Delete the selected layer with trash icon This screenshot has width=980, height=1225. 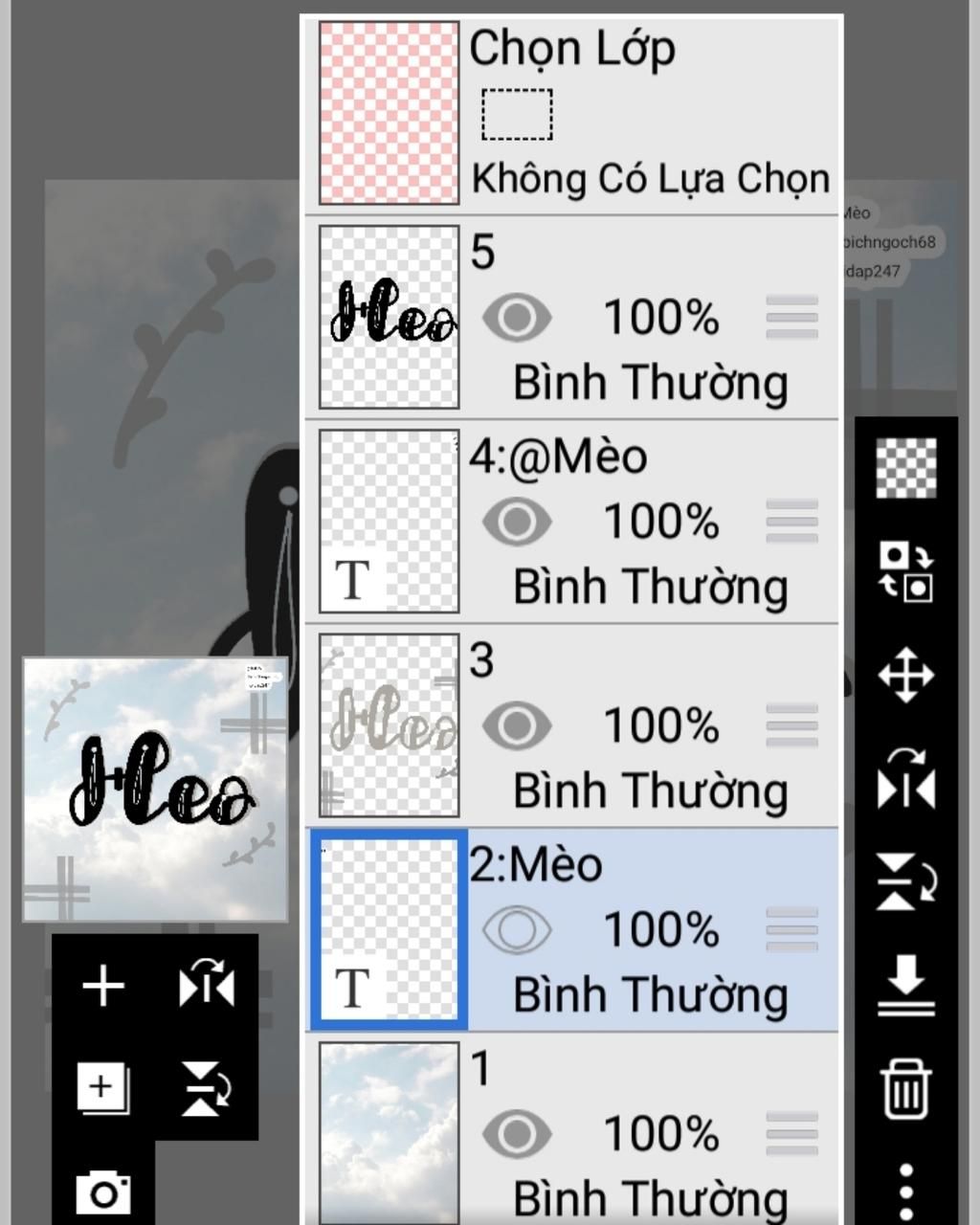coord(906,1088)
